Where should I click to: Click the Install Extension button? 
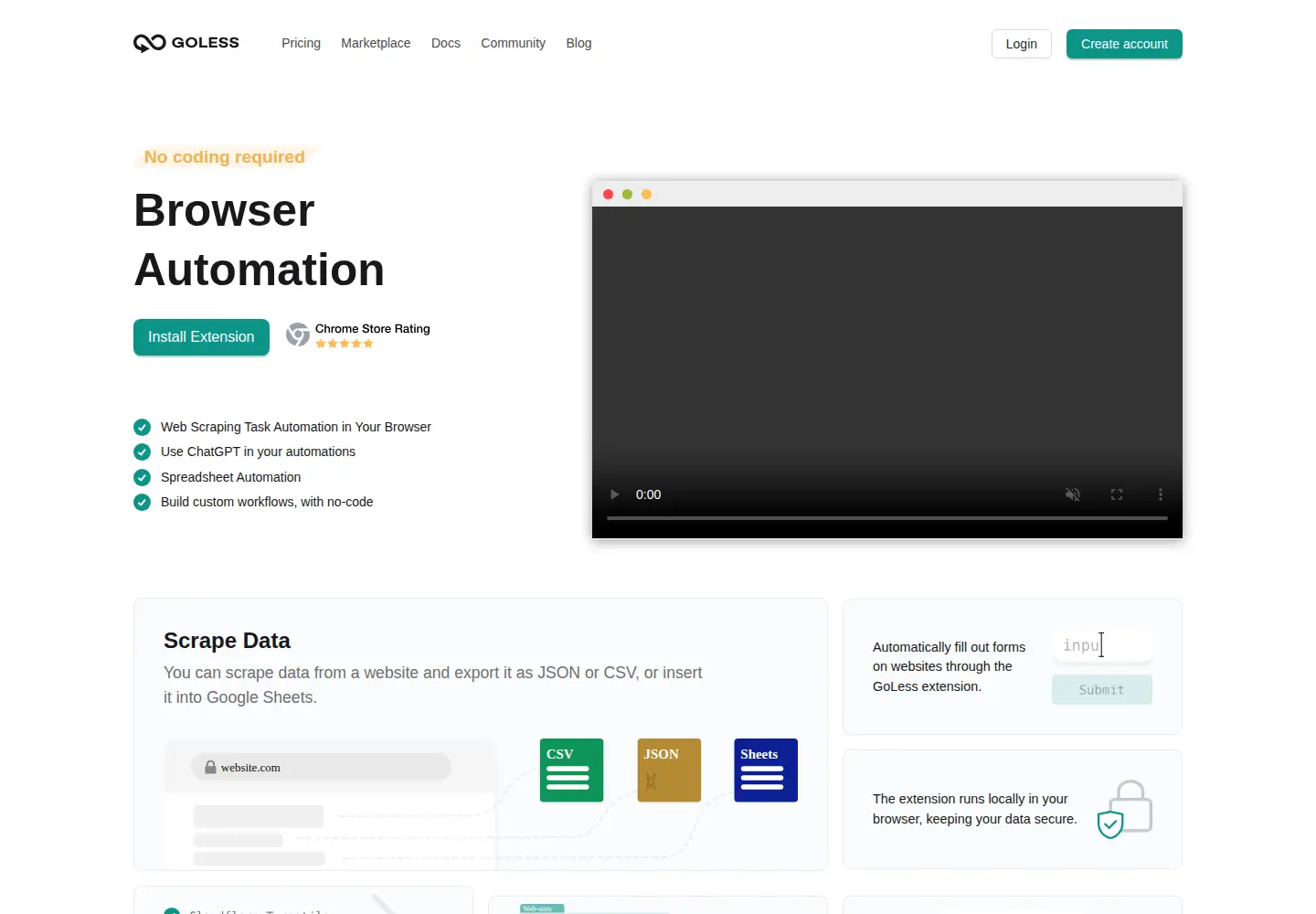(x=201, y=337)
